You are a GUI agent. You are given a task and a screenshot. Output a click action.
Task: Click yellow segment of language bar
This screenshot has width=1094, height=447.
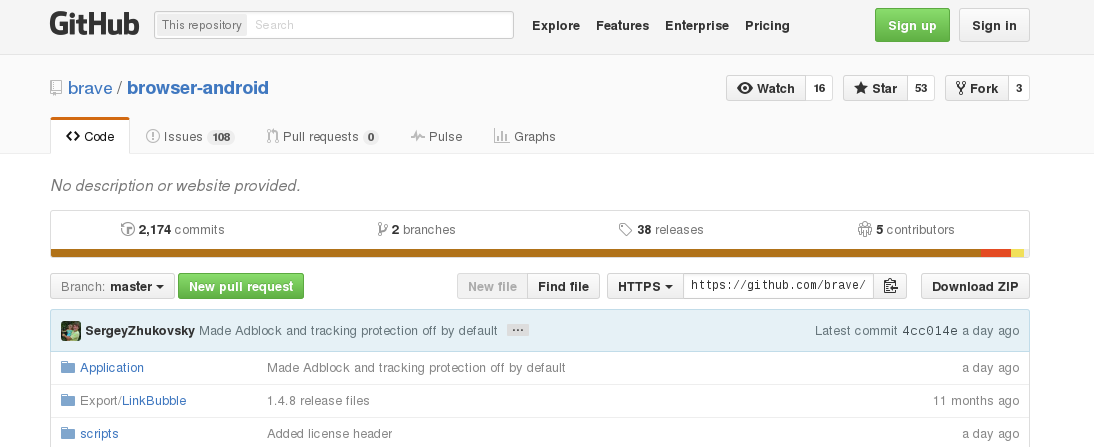coord(1017,253)
